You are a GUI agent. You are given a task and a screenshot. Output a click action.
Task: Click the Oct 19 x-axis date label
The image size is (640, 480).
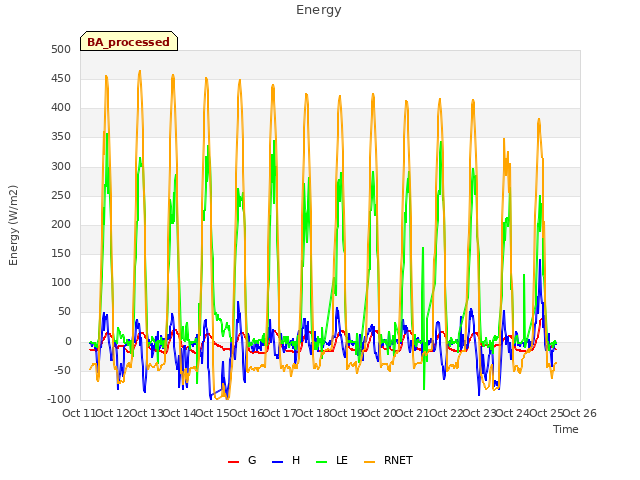(x=346, y=413)
